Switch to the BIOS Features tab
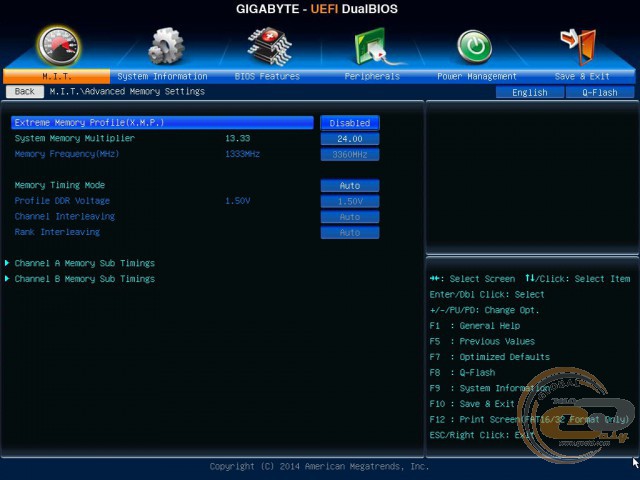The image size is (640, 480). (x=267, y=76)
